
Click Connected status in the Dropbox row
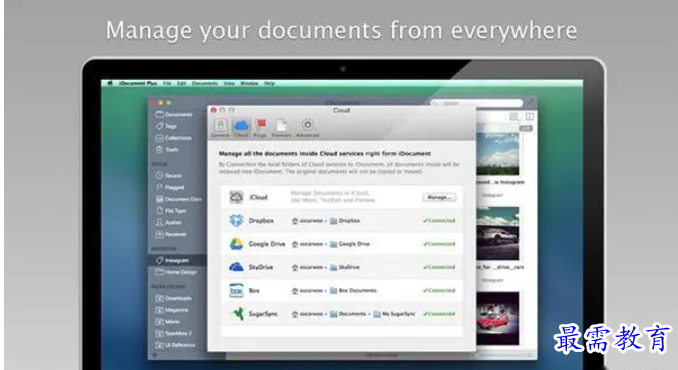pos(439,220)
